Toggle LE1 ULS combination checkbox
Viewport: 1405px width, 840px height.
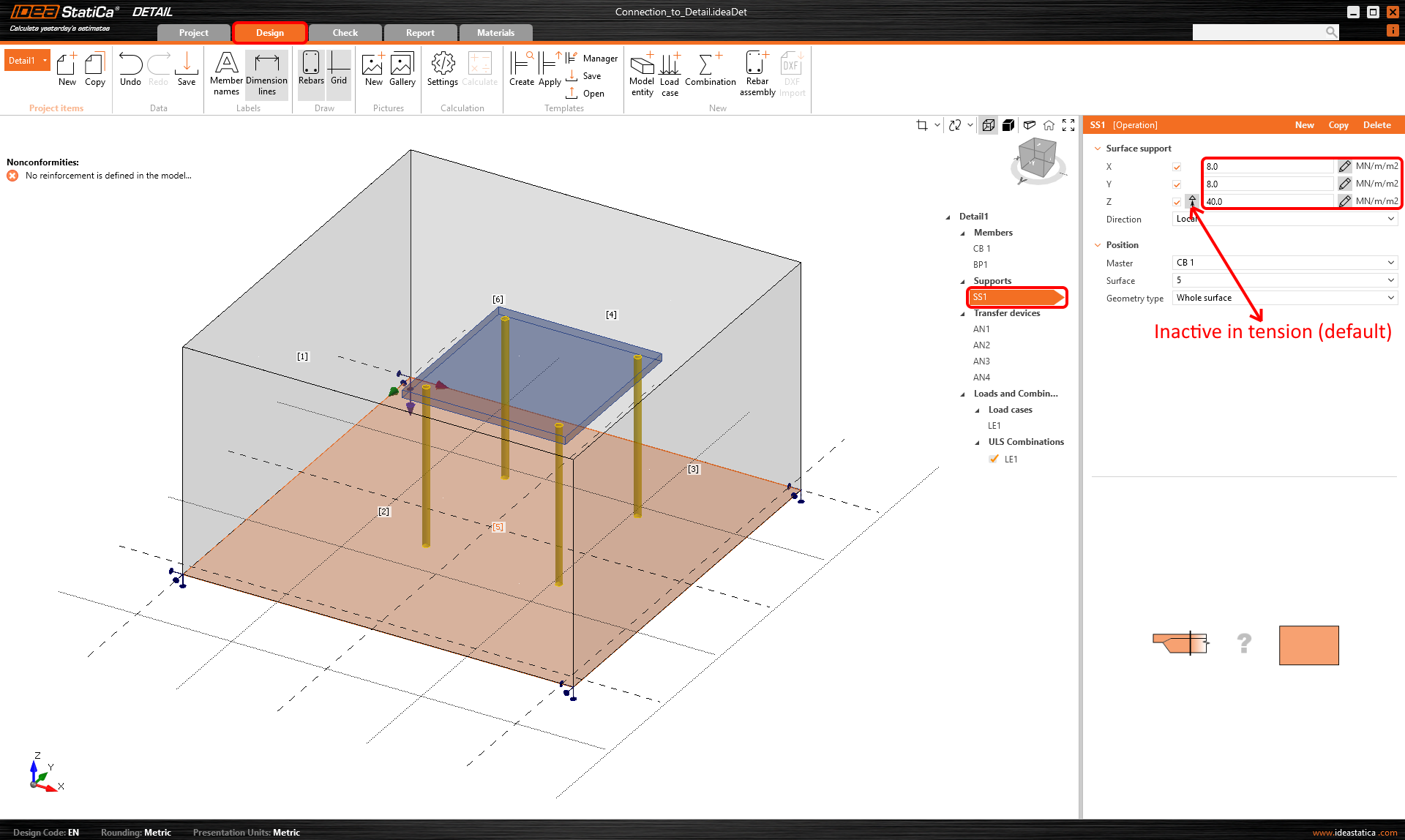coord(994,460)
